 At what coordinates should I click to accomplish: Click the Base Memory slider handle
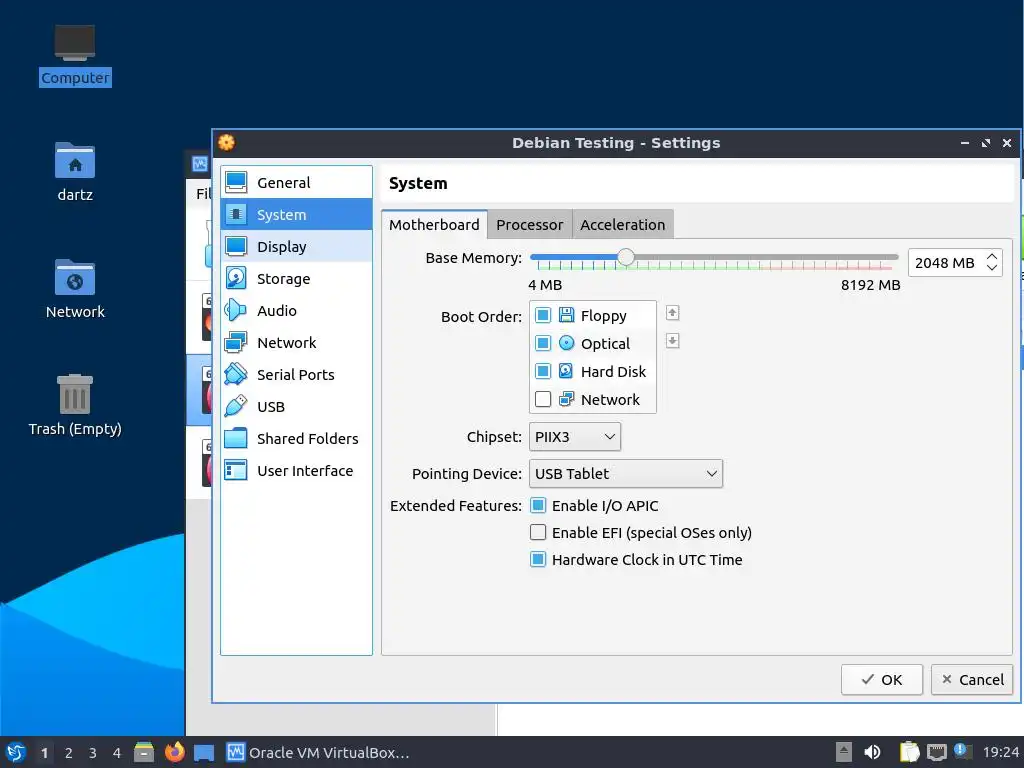click(x=626, y=257)
